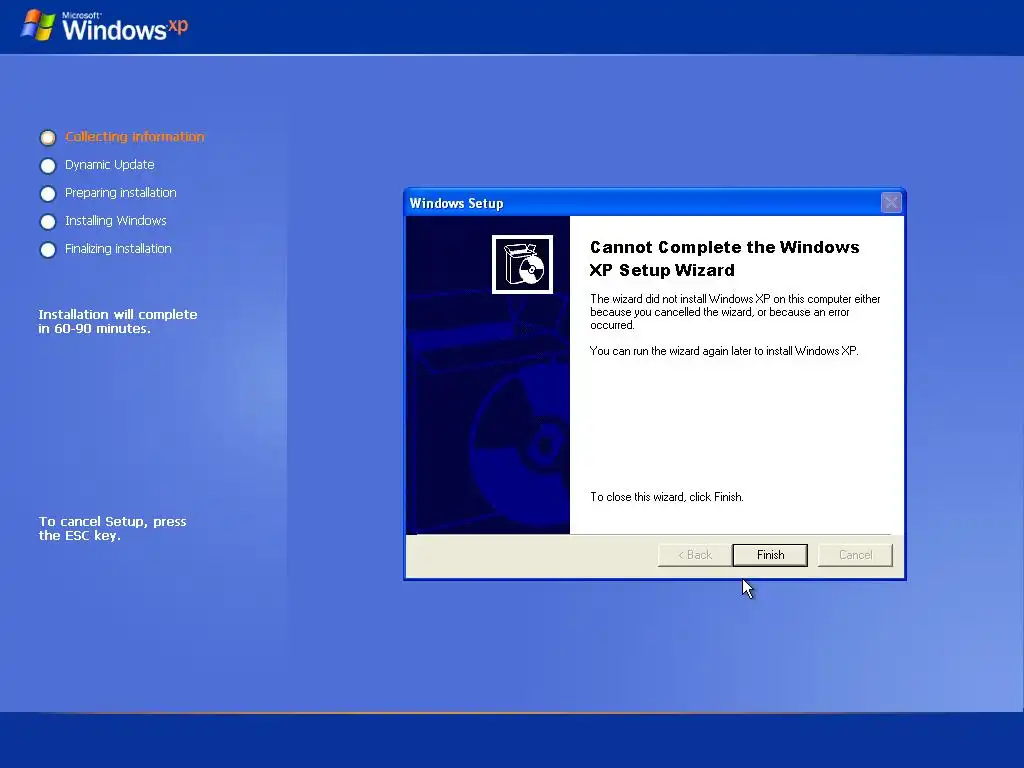
Task: Click 'Installation will complete in 60-90 minutes' text
Action: (118, 321)
